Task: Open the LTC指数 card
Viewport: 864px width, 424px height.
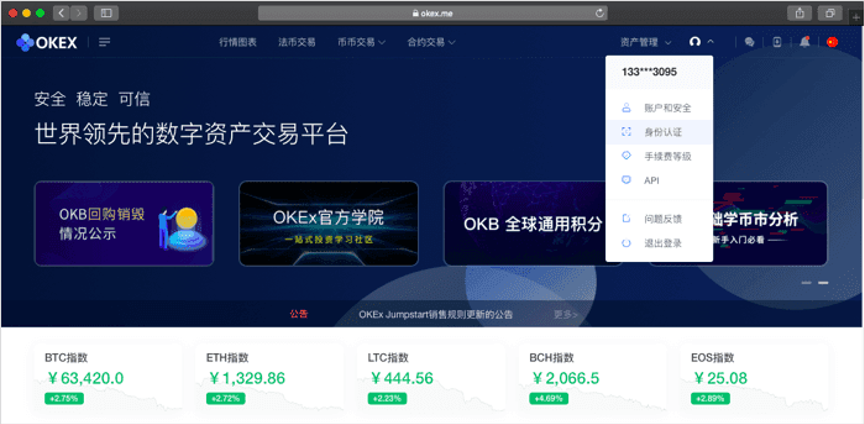Action: coord(431,378)
